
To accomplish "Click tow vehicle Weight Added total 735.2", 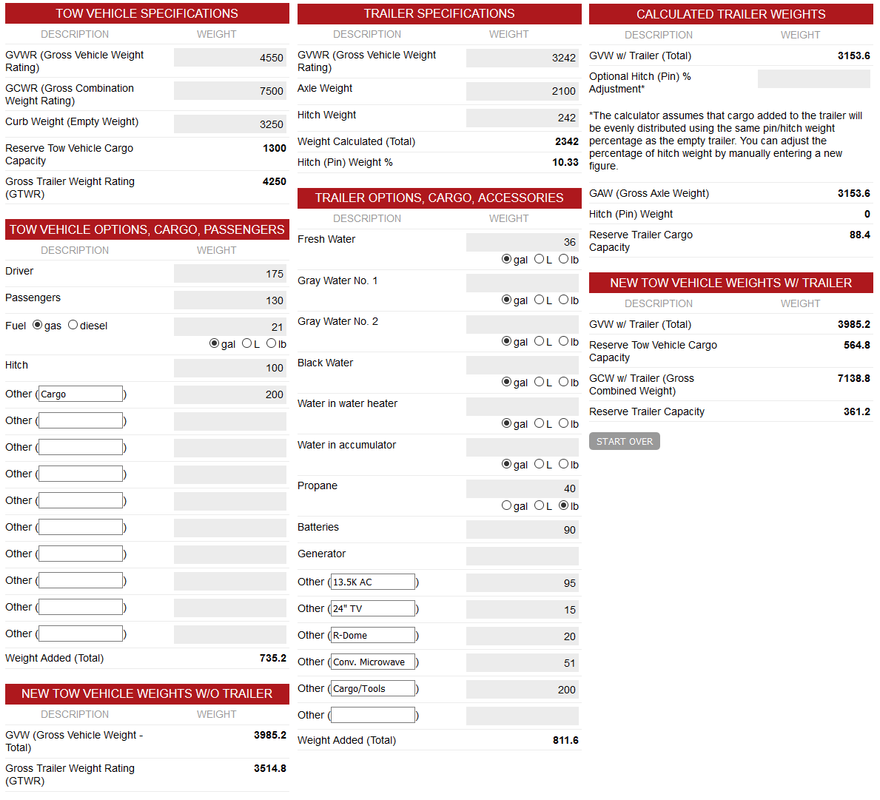I will tap(273, 659).
